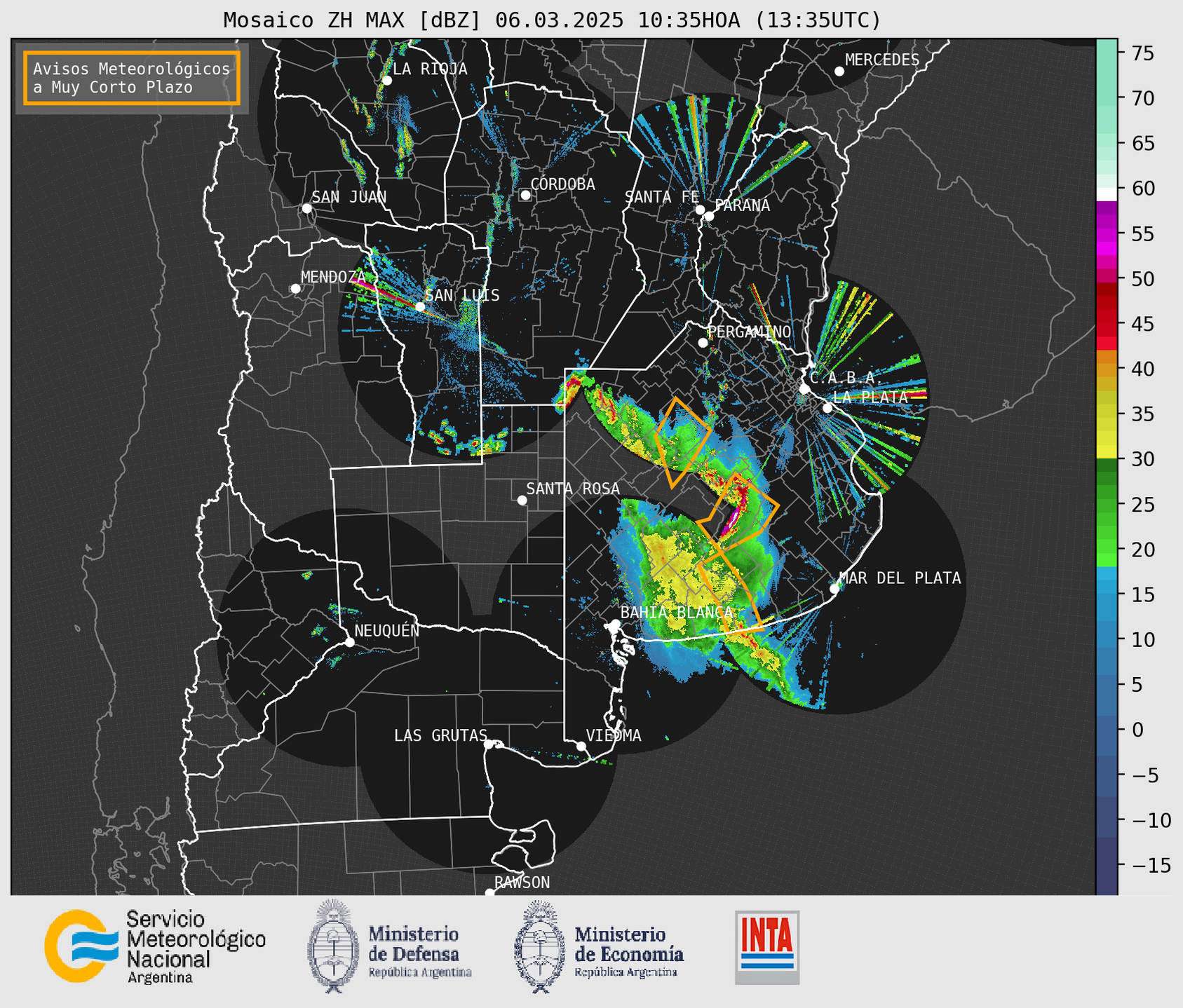
Task: Click the Ministerio de Economía crest
Action: [x=540, y=946]
